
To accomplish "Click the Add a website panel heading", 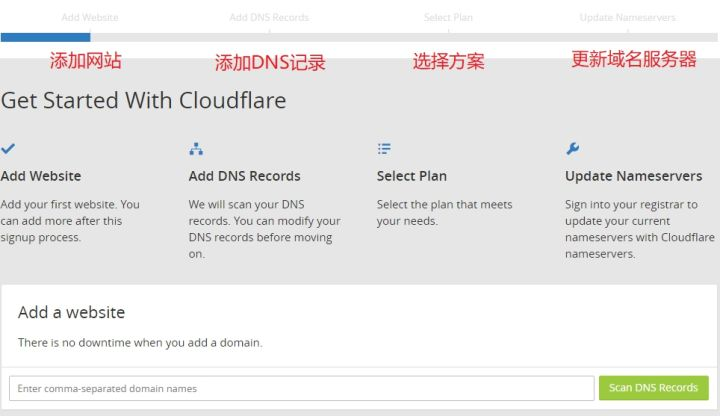I will (x=72, y=312).
